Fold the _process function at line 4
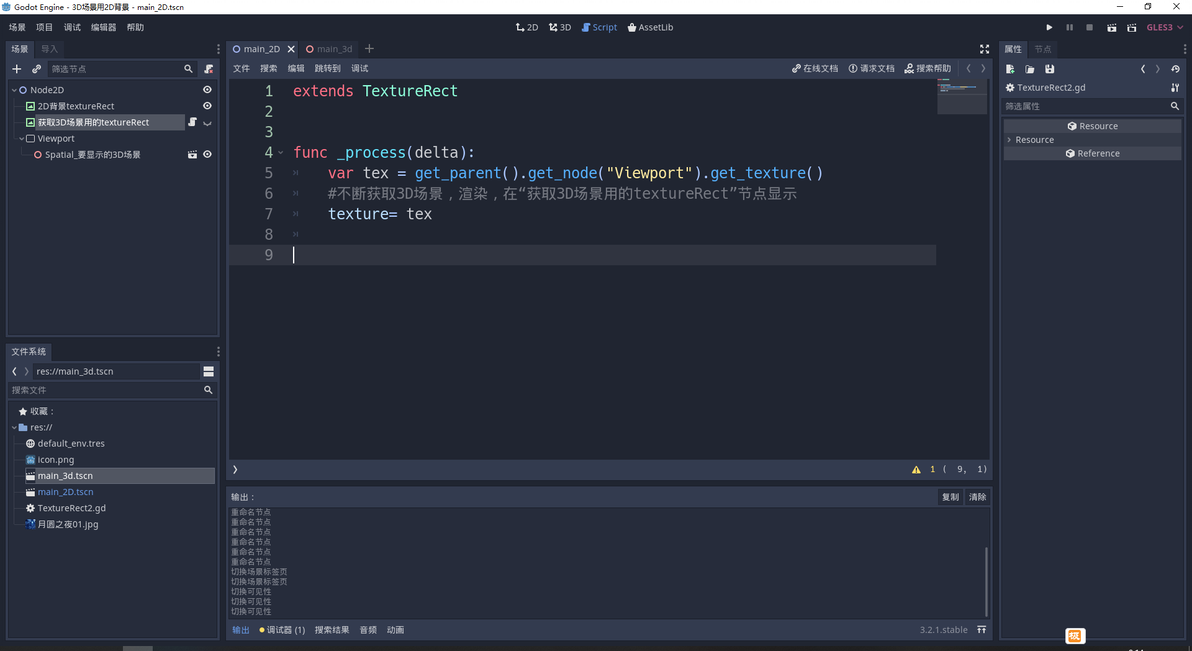The width and height of the screenshot is (1192, 651). click(x=281, y=153)
